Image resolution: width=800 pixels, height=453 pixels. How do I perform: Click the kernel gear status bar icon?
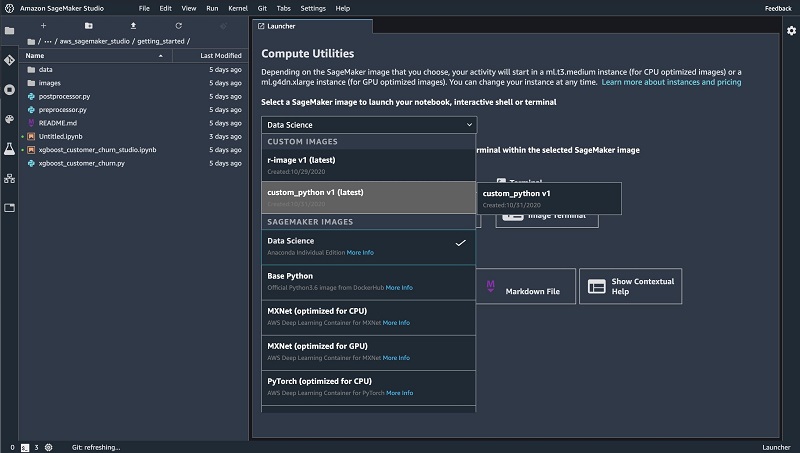coord(48,447)
